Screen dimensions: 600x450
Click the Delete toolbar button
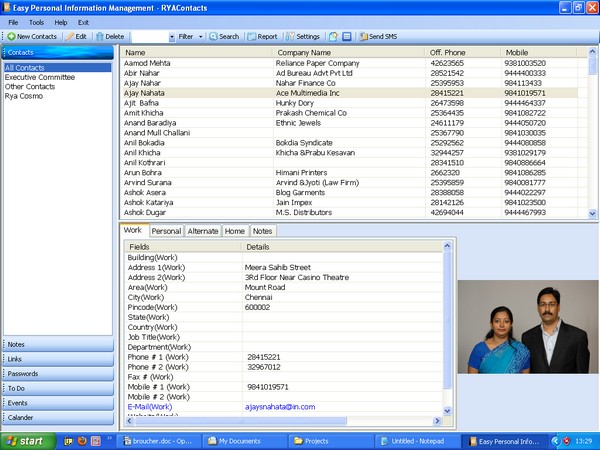pyautogui.click(x=110, y=37)
